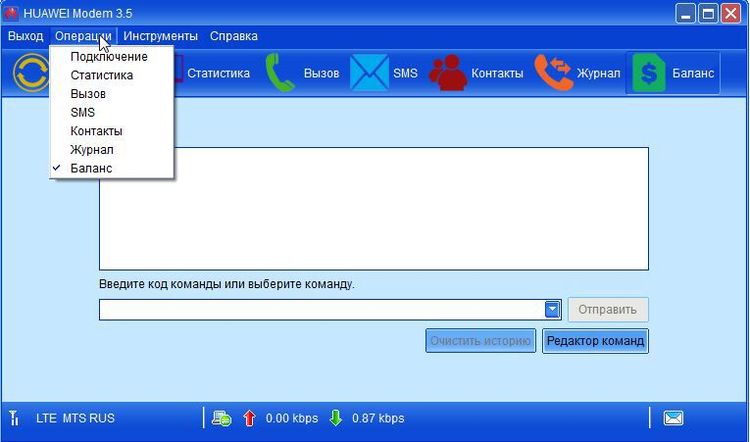Click the red upload arrow icon
Screen dimensions: 750x442
pyautogui.click(x=249, y=418)
